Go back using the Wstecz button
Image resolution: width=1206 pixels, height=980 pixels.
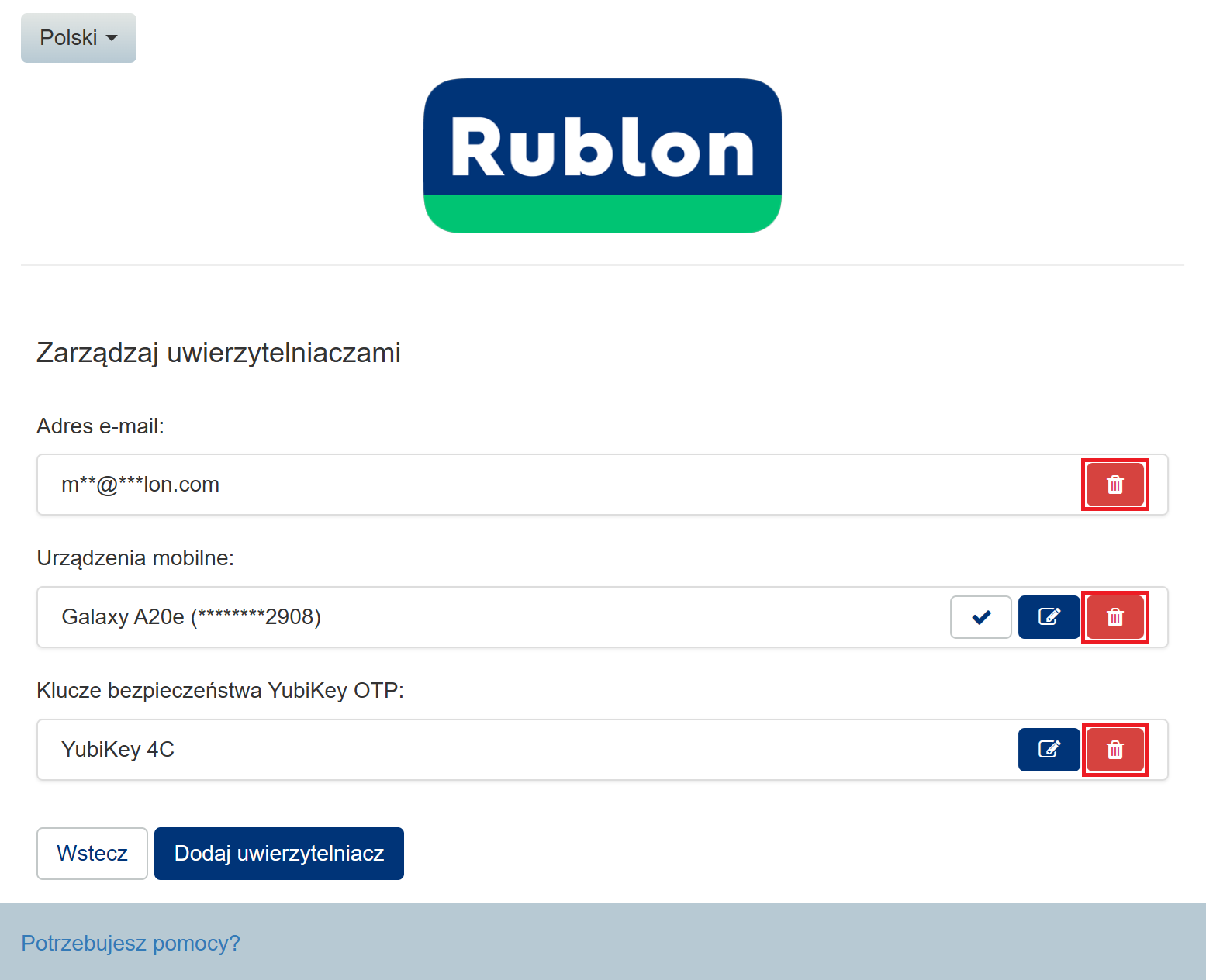[x=92, y=854]
